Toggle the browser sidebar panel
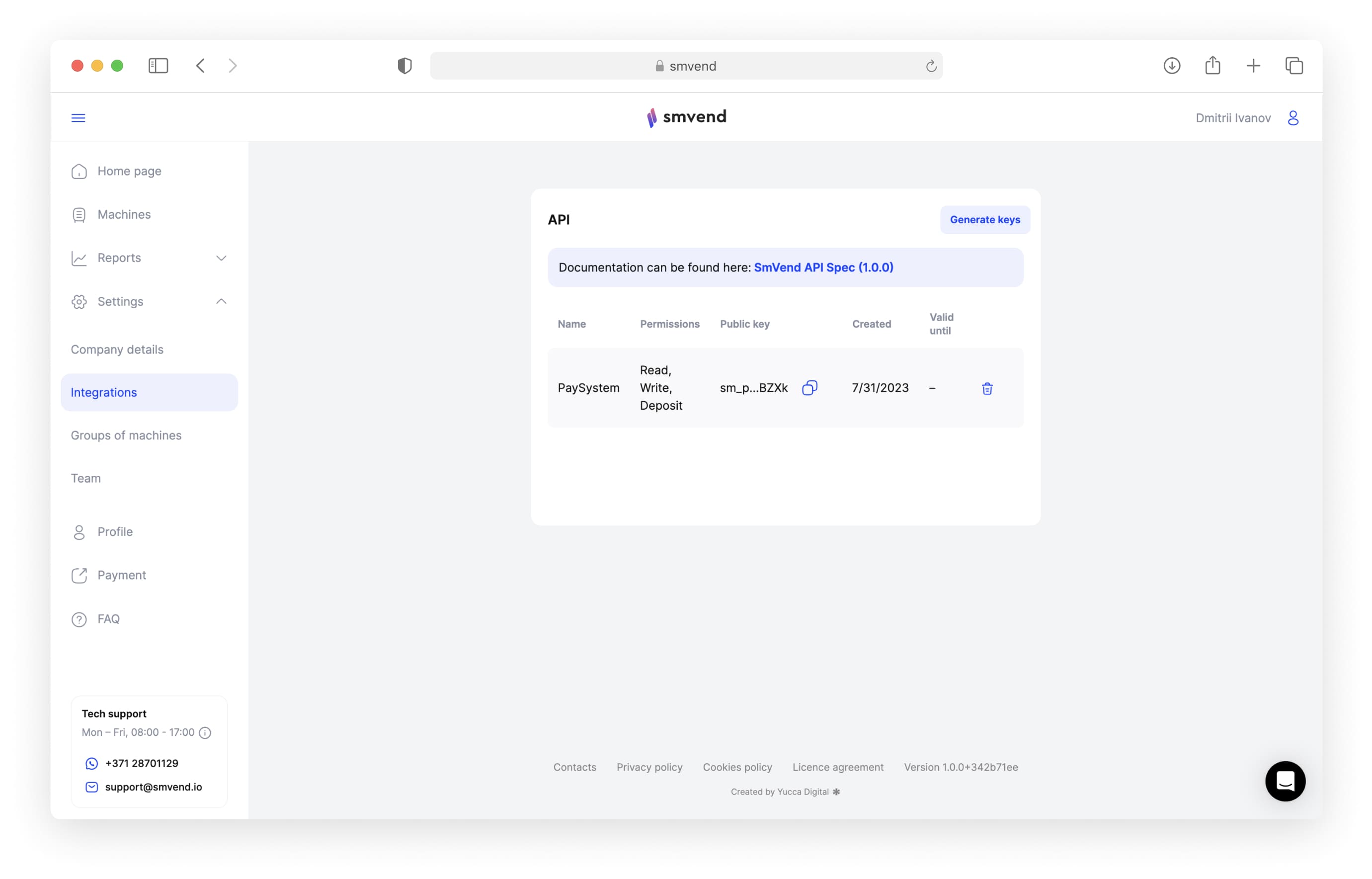1372x879 pixels. tap(158, 66)
